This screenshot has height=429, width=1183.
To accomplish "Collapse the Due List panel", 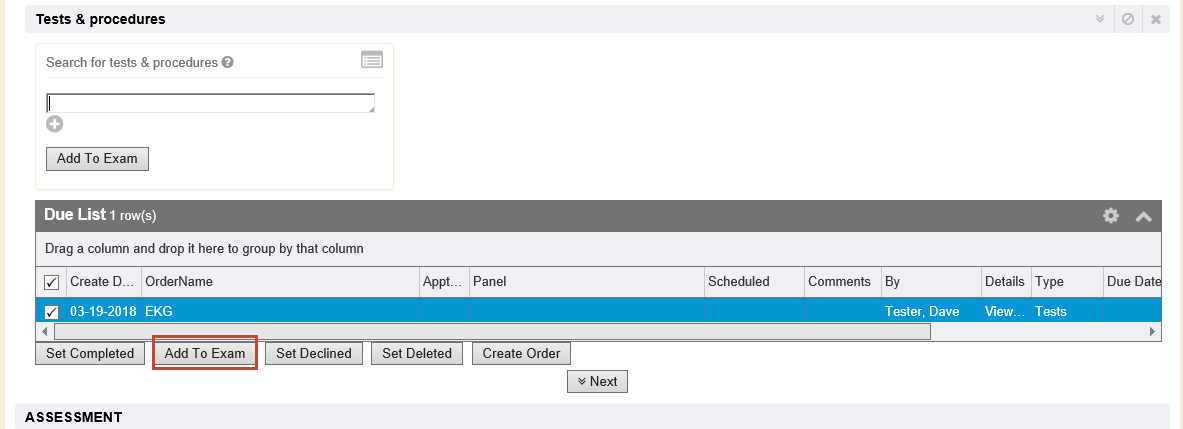I will [x=1144, y=216].
